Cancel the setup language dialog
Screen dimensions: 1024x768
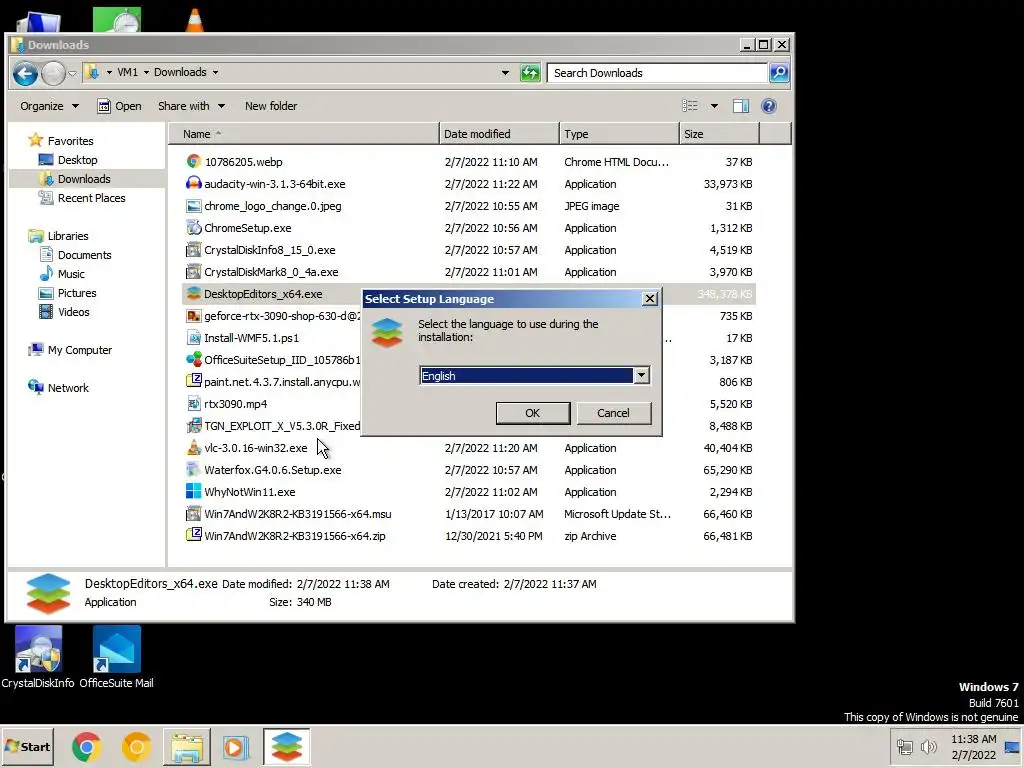pos(613,413)
